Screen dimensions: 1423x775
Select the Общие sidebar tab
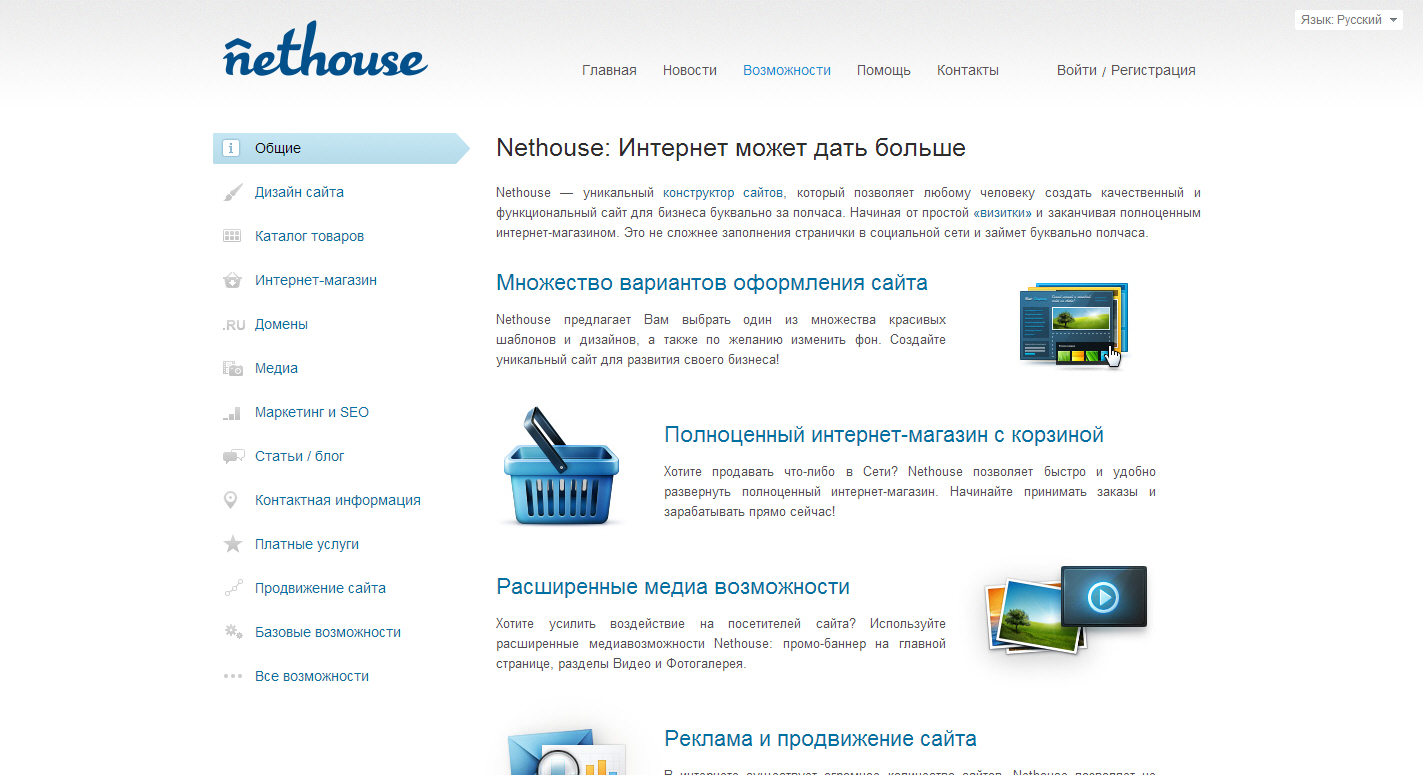341,148
